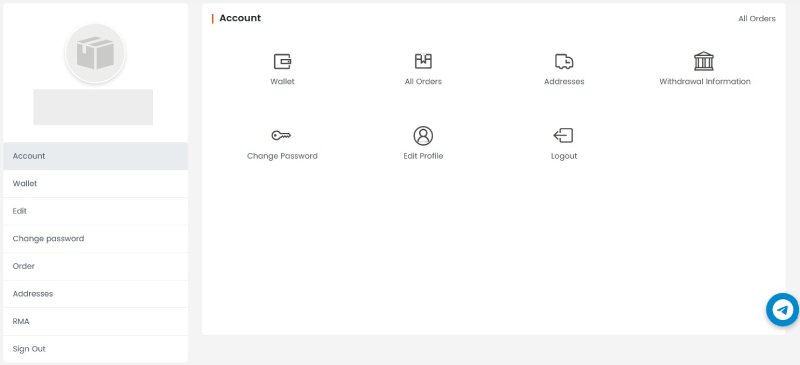Open the RMA sidebar item
This screenshot has width=800, height=365.
[95, 321]
